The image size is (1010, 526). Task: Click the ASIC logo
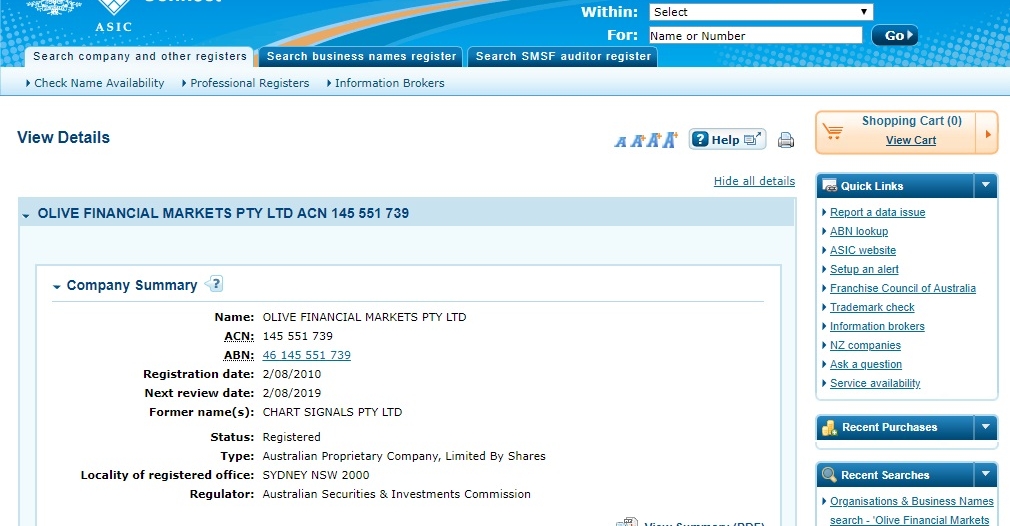113,16
